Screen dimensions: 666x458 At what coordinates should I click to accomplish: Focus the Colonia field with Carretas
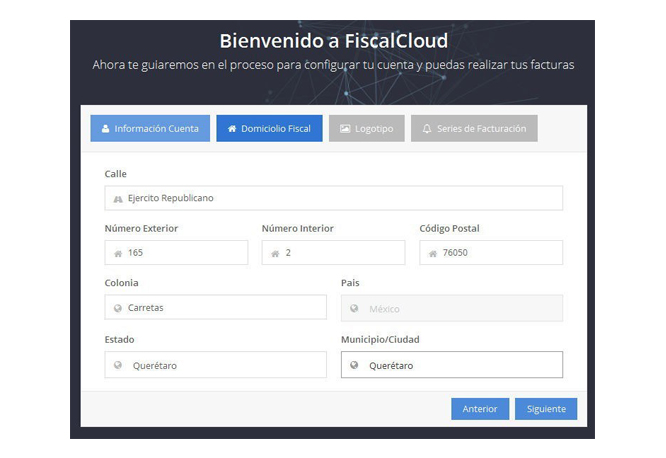216,307
